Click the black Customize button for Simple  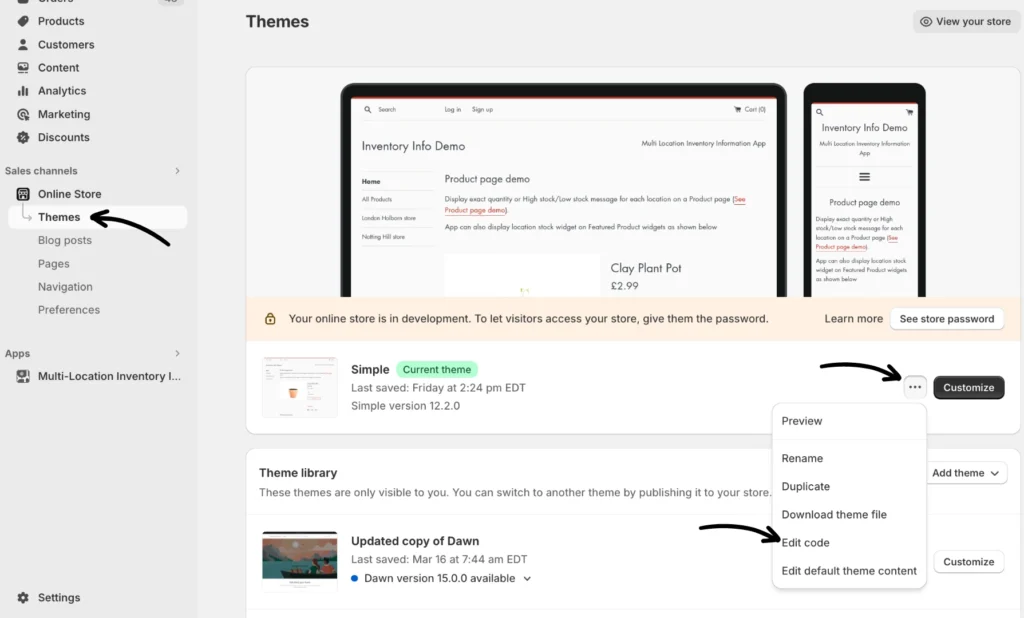968,388
